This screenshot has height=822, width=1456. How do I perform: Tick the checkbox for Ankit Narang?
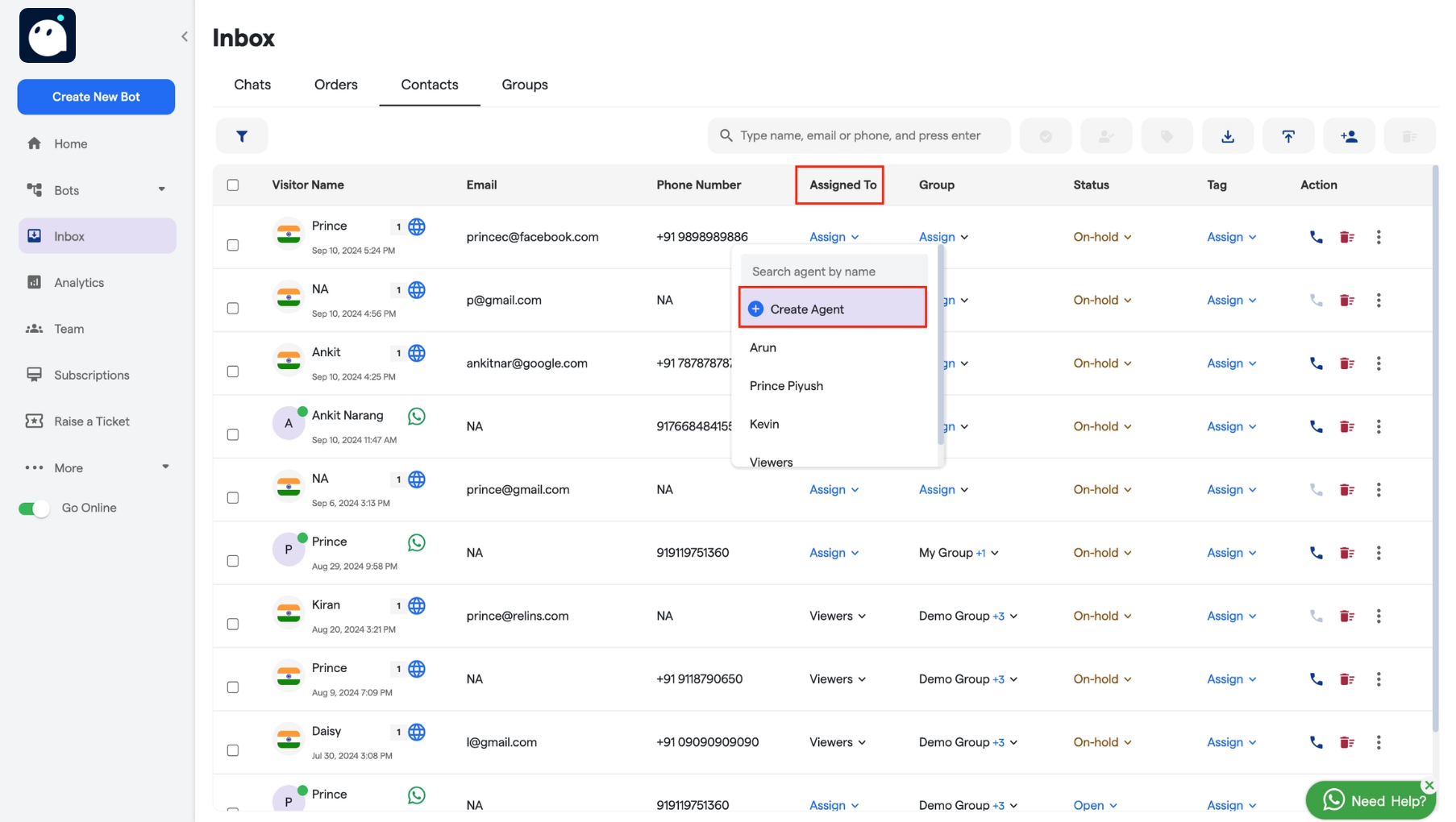pos(233,434)
